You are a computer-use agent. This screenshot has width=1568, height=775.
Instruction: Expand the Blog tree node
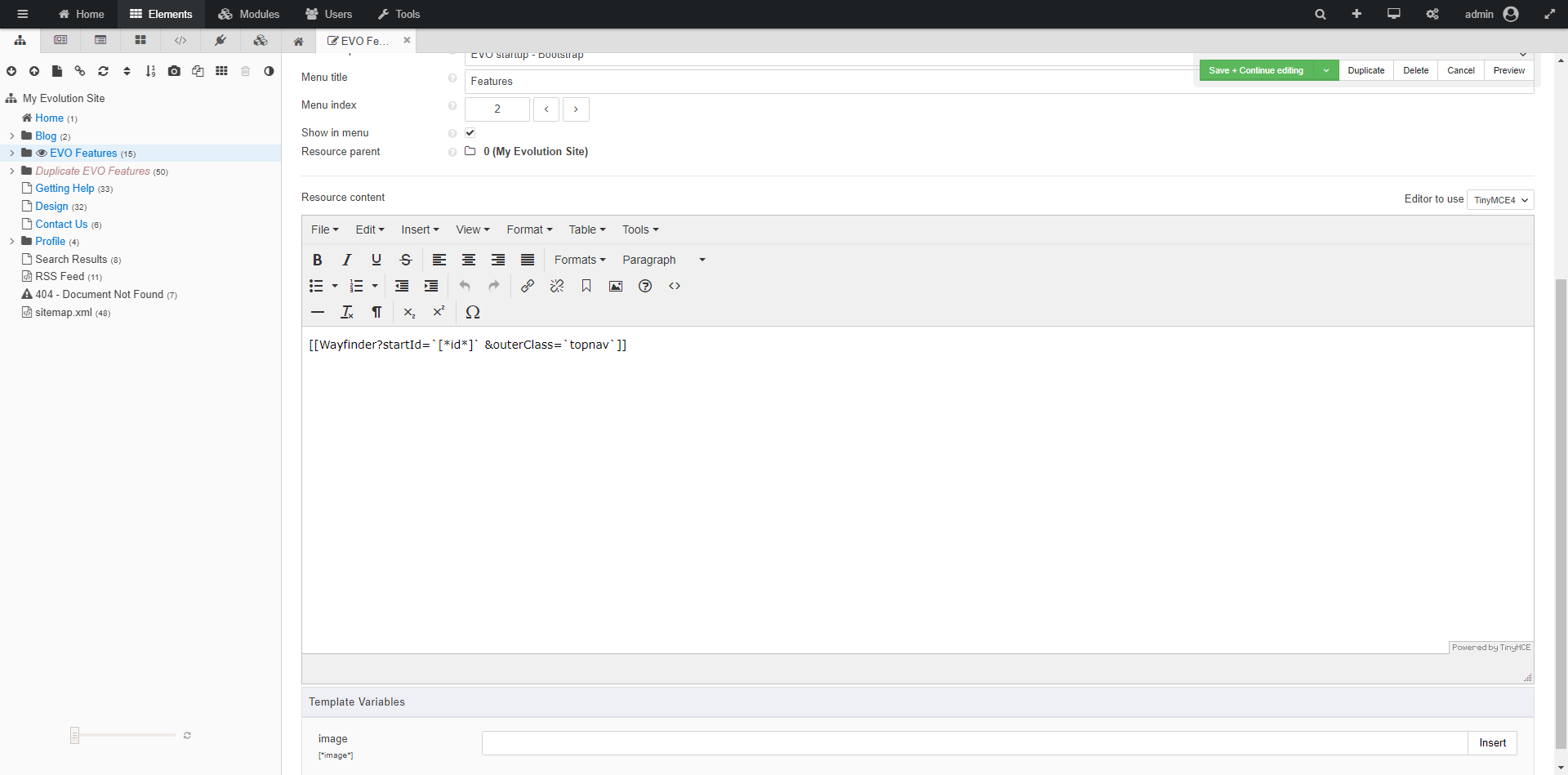click(x=11, y=136)
